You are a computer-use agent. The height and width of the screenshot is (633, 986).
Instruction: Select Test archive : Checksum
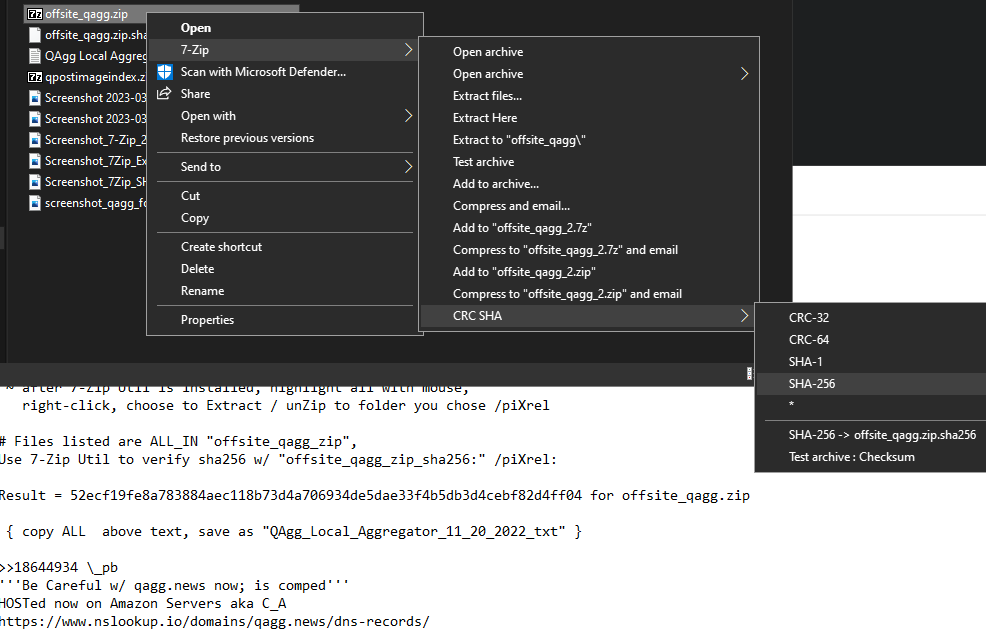(872, 456)
